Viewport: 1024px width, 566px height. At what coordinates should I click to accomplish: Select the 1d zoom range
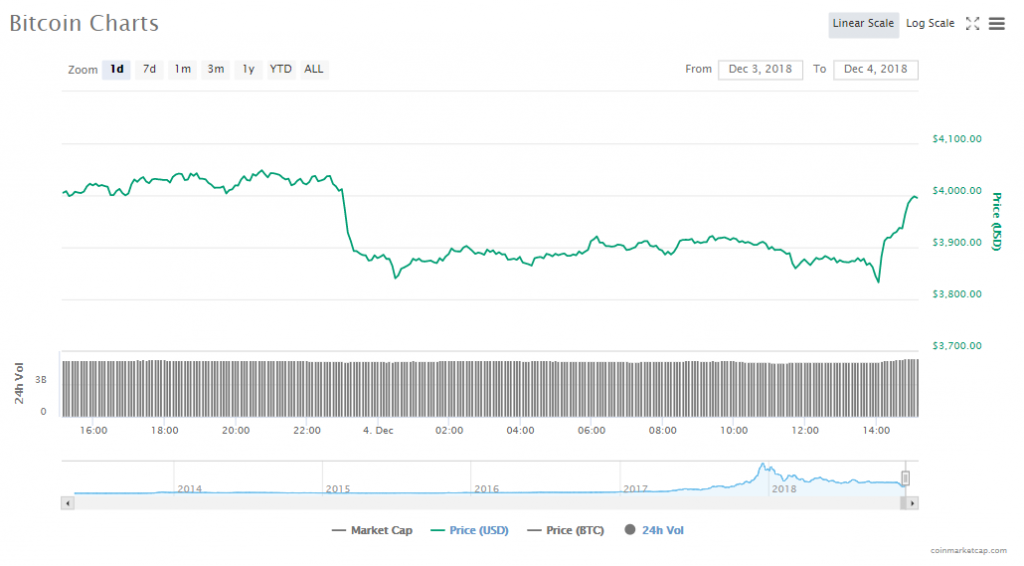117,69
